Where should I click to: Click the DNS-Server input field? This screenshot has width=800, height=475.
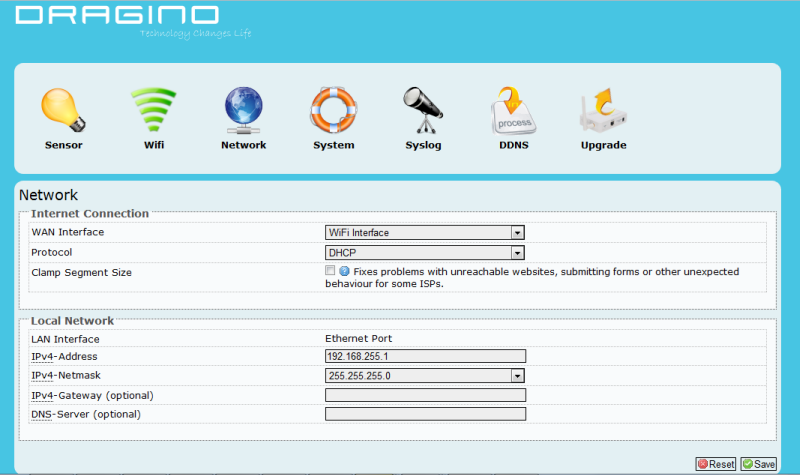[425, 414]
